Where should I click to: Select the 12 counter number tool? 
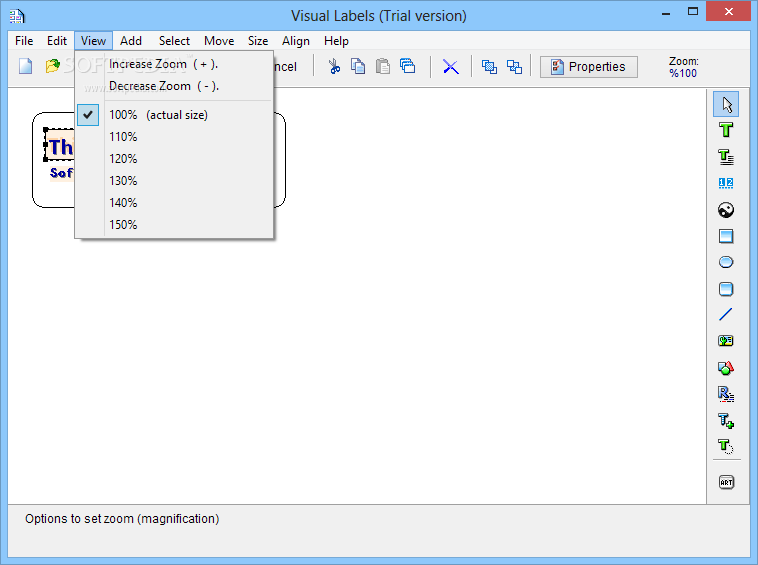(726, 183)
